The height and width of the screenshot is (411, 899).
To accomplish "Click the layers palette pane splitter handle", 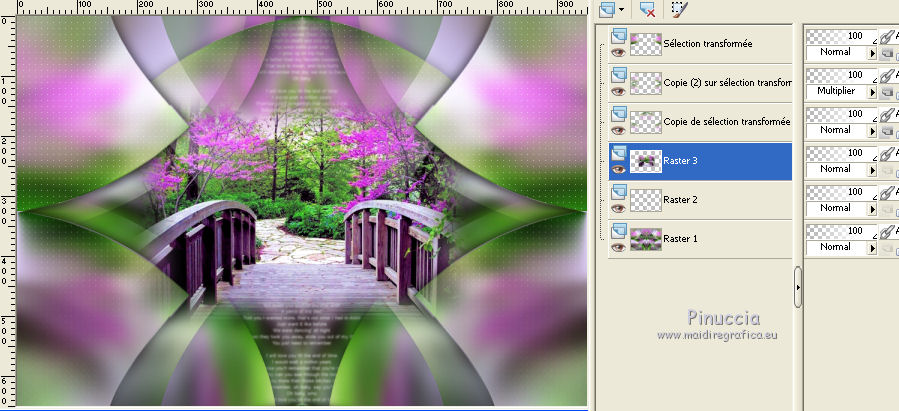I will pyautogui.click(x=798, y=287).
